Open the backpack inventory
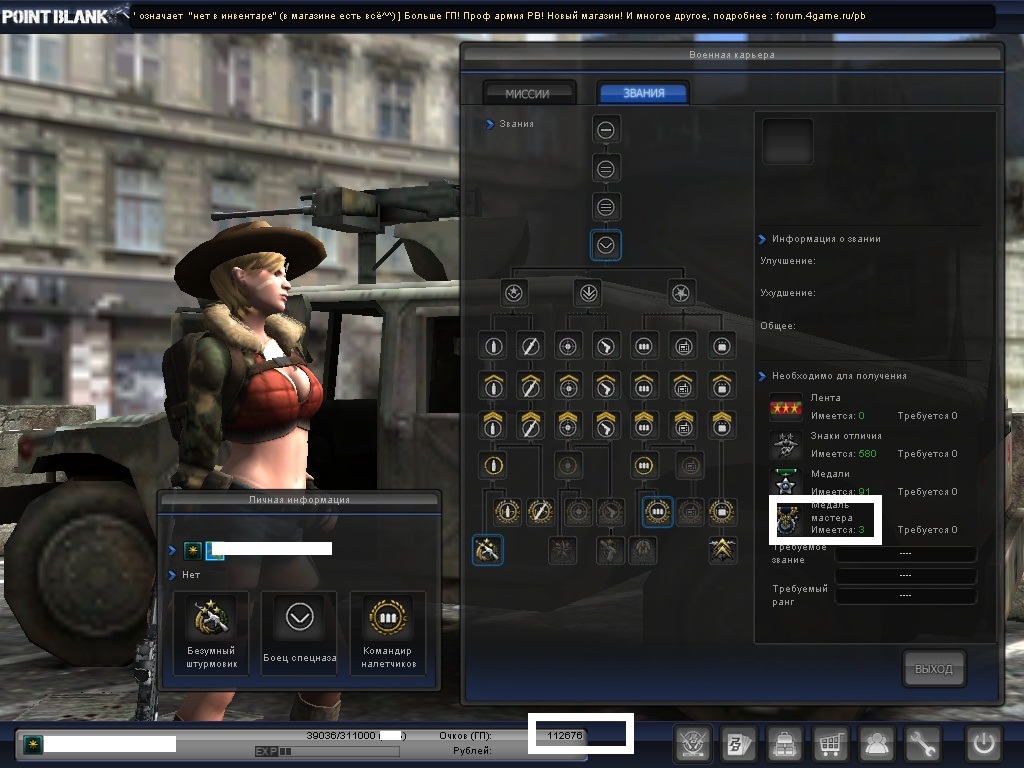Screen dimensions: 1024x768 coord(784,743)
